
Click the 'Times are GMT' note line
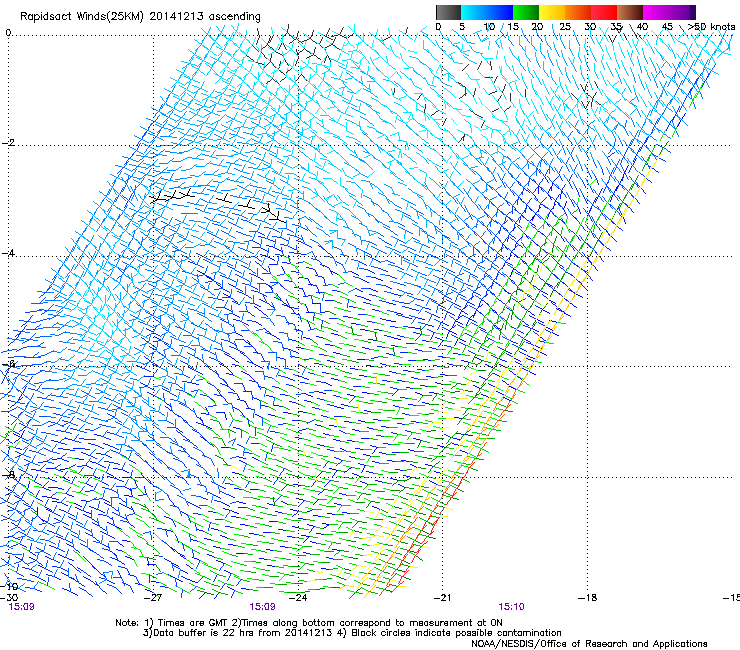pos(309,623)
